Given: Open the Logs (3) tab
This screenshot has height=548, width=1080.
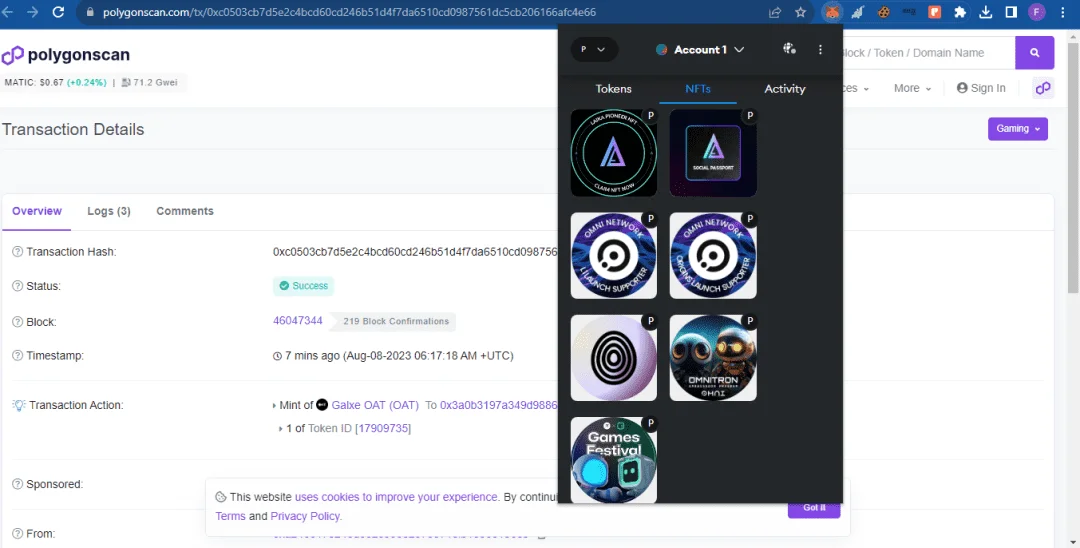Looking at the screenshot, I should (109, 211).
